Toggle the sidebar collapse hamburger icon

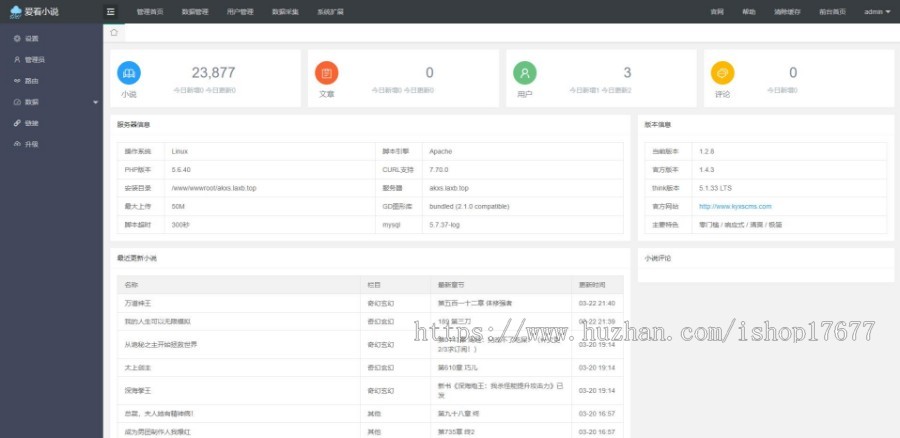tap(111, 11)
